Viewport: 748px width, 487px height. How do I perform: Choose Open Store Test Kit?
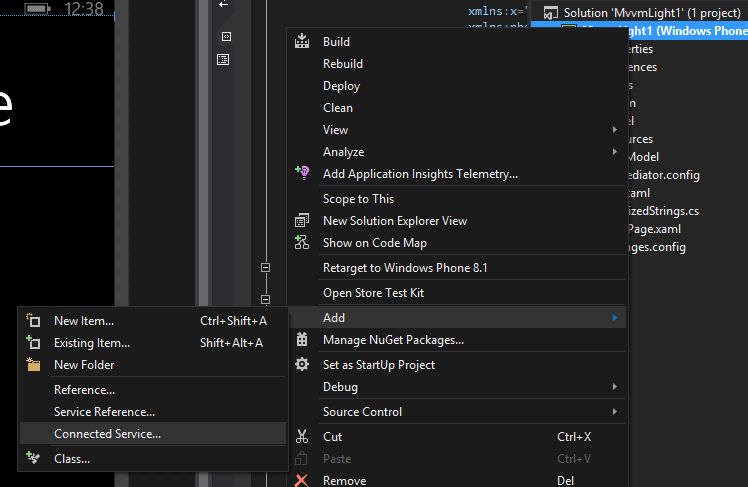pyautogui.click(x=457, y=292)
